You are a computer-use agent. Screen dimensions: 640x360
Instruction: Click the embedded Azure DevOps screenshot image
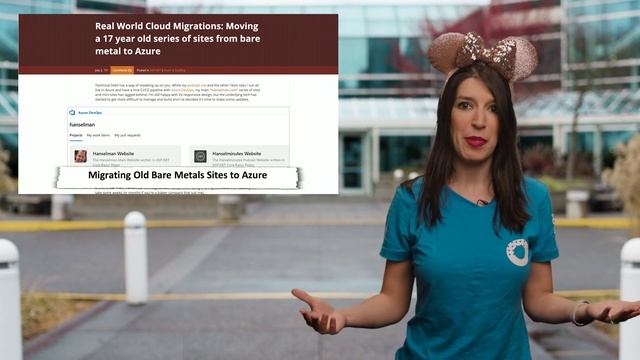[x=178, y=137]
